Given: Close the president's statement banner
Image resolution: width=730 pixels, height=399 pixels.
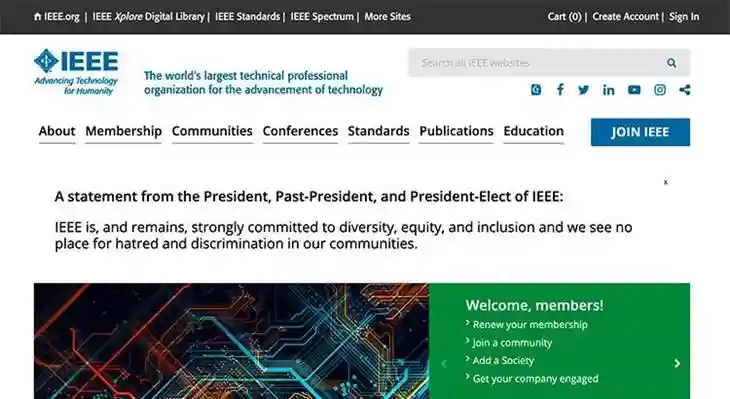Looking at the screenshot, I should [x=666, y=182].
